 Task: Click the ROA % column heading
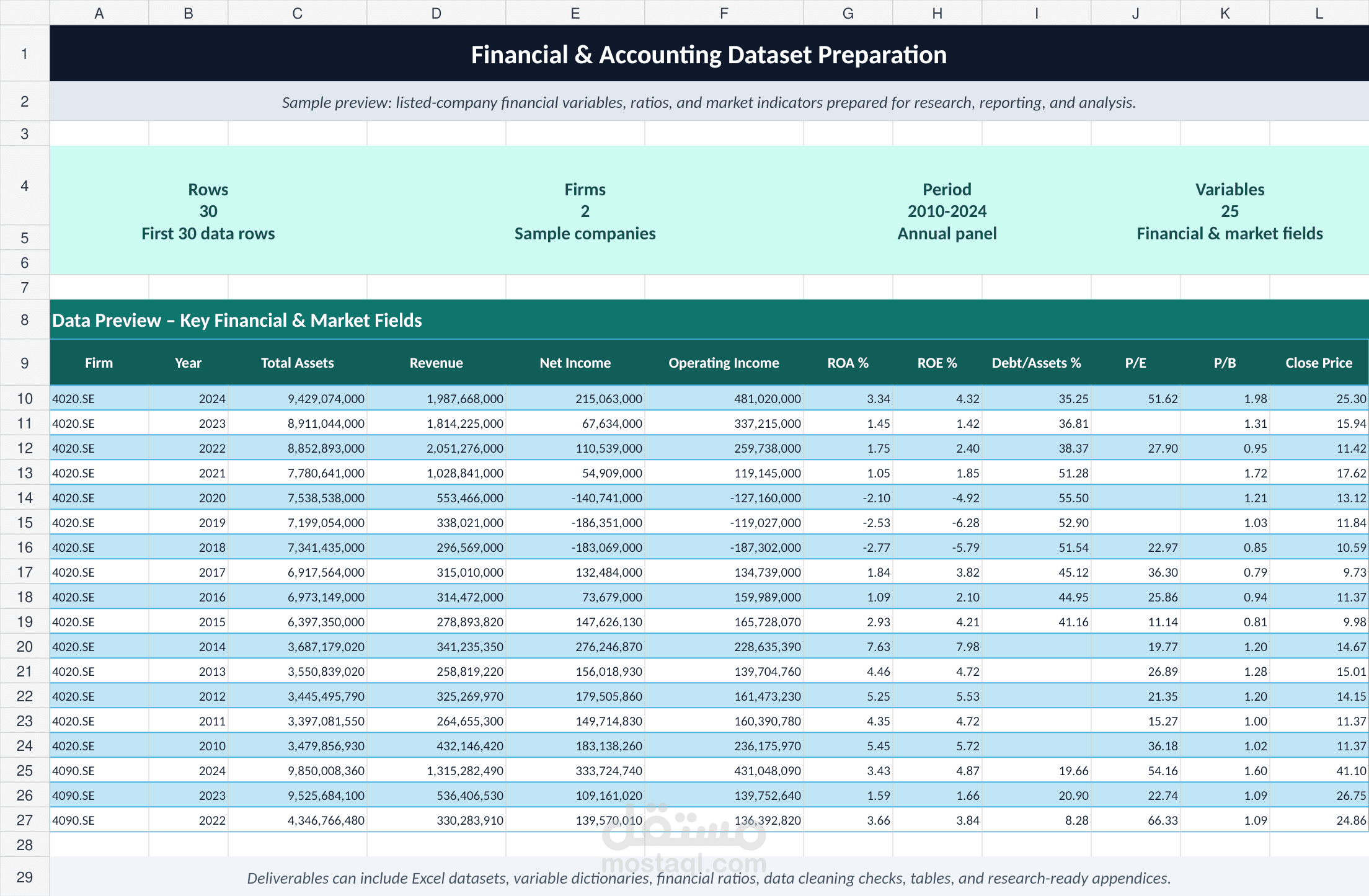click(x=848, y=363)
